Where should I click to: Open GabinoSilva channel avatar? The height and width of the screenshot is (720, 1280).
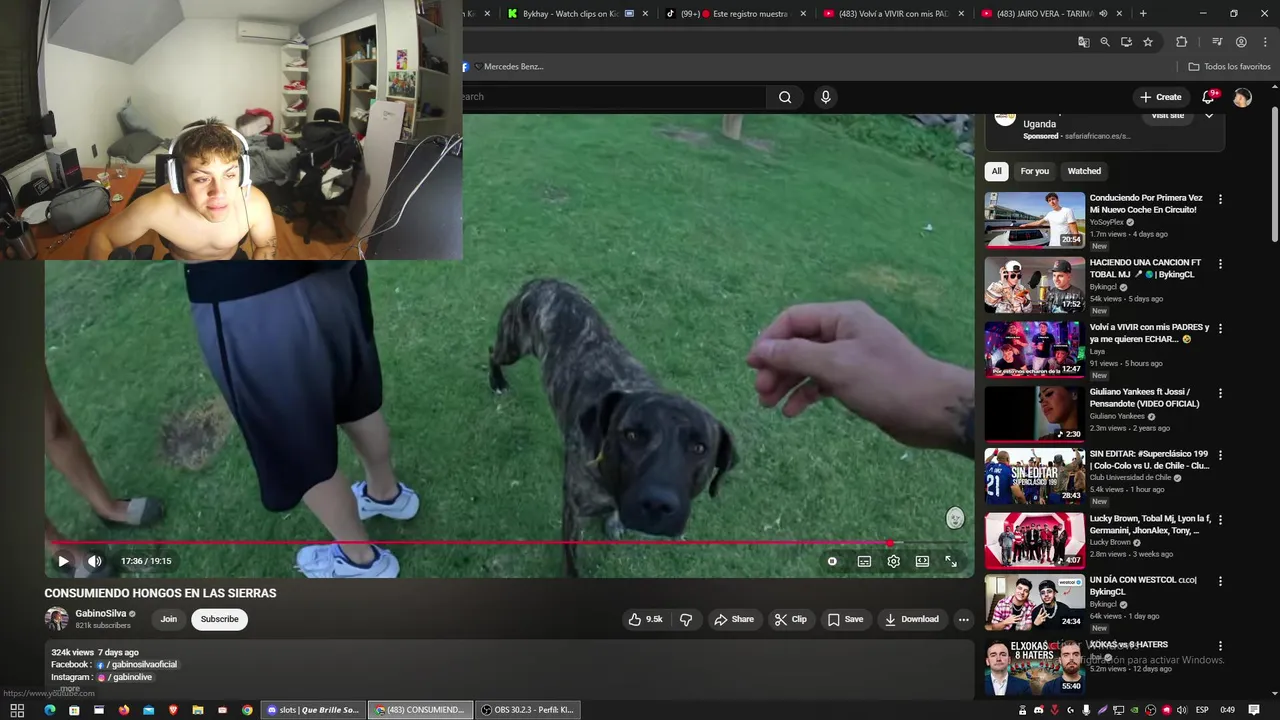pyautogui.click(x=57, y=619)
